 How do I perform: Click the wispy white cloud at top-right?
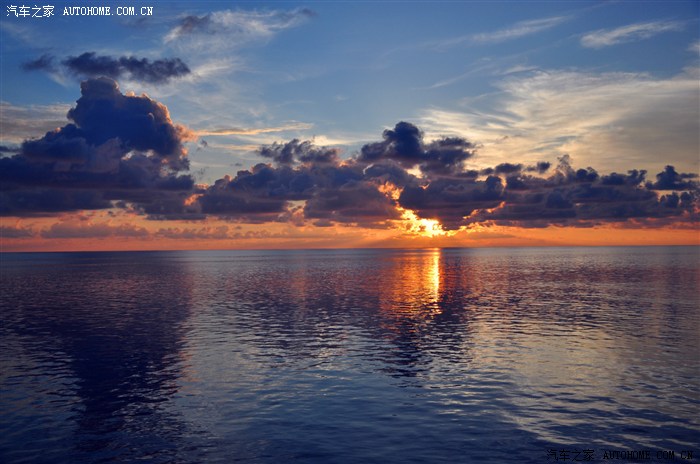pyautogui.click(x=625, y=33)
